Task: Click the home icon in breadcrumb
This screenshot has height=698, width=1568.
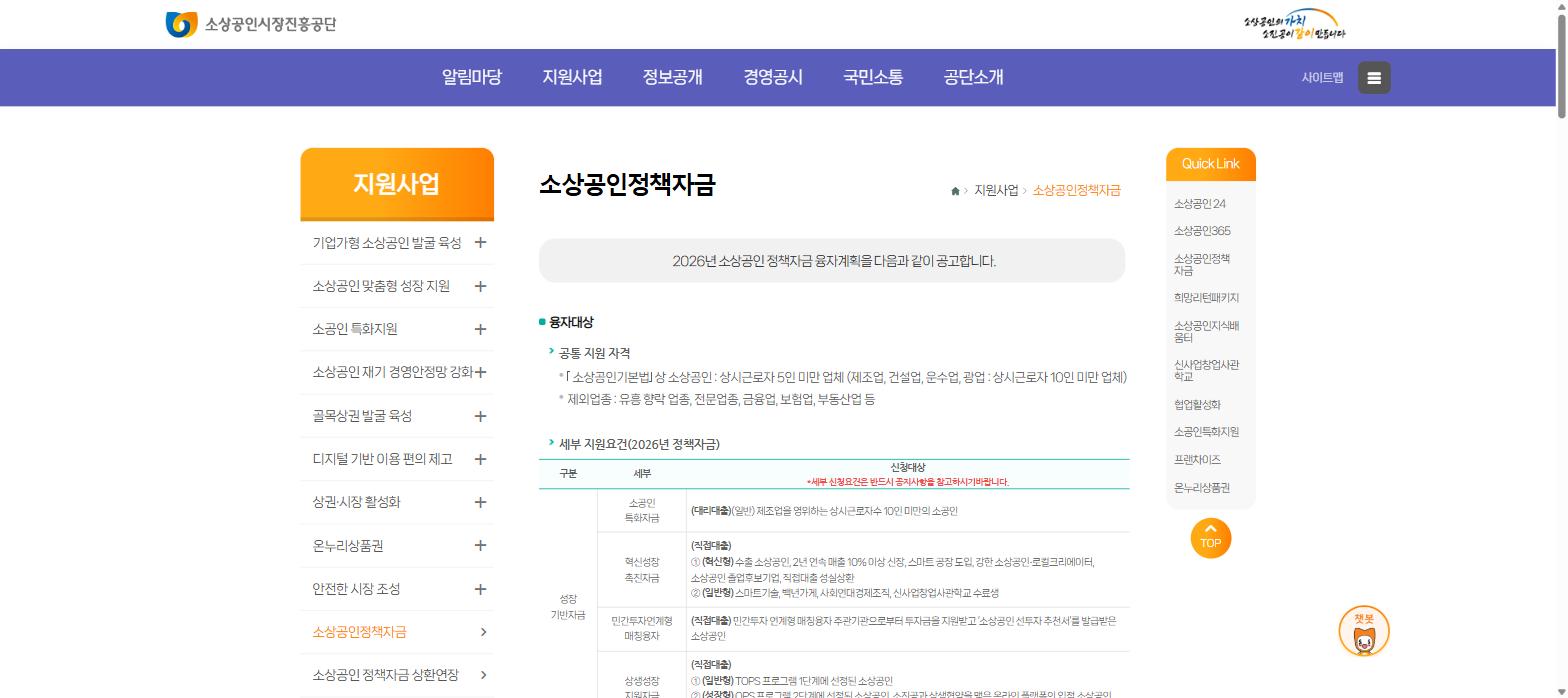Action: (x=955, y=191)
